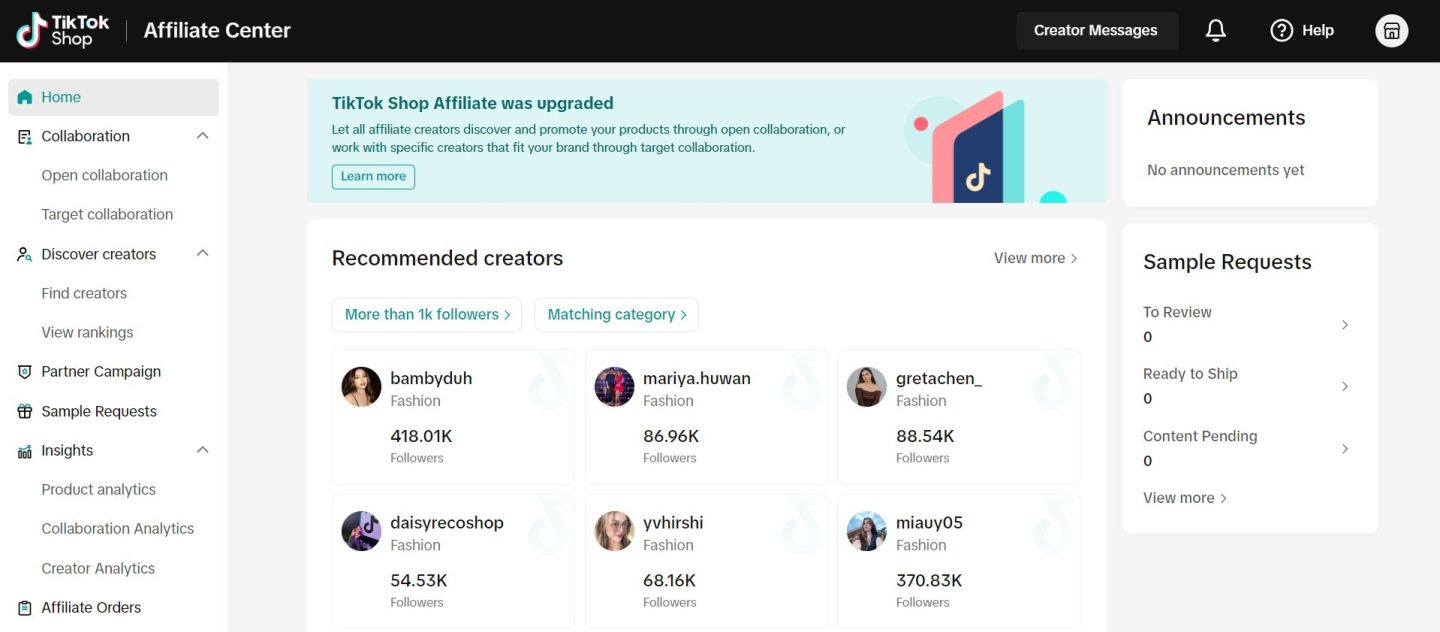Viewport: 1440px width, 632px height.
Task: Click the Affiliate Orders clipboard icon
Action: click(25, 608)
